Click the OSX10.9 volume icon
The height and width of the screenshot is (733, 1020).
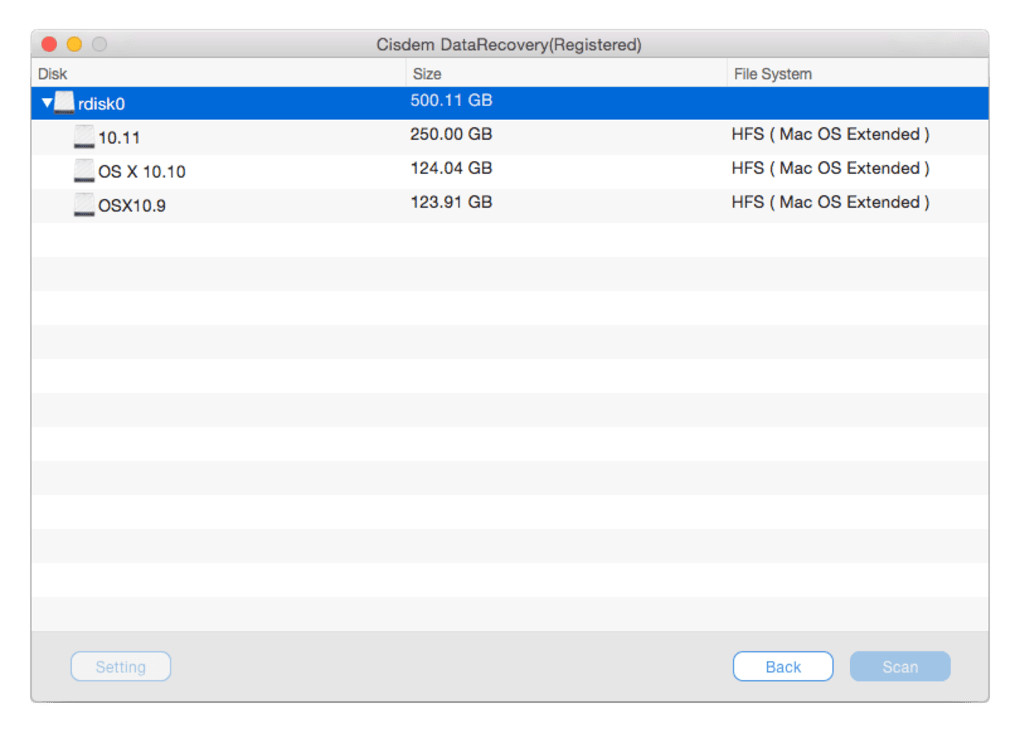tap(84, 205)
